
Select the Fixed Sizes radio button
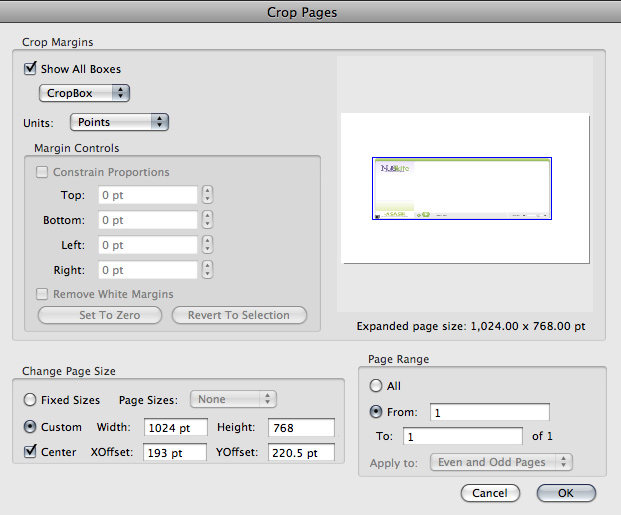[x=30, y=400]
